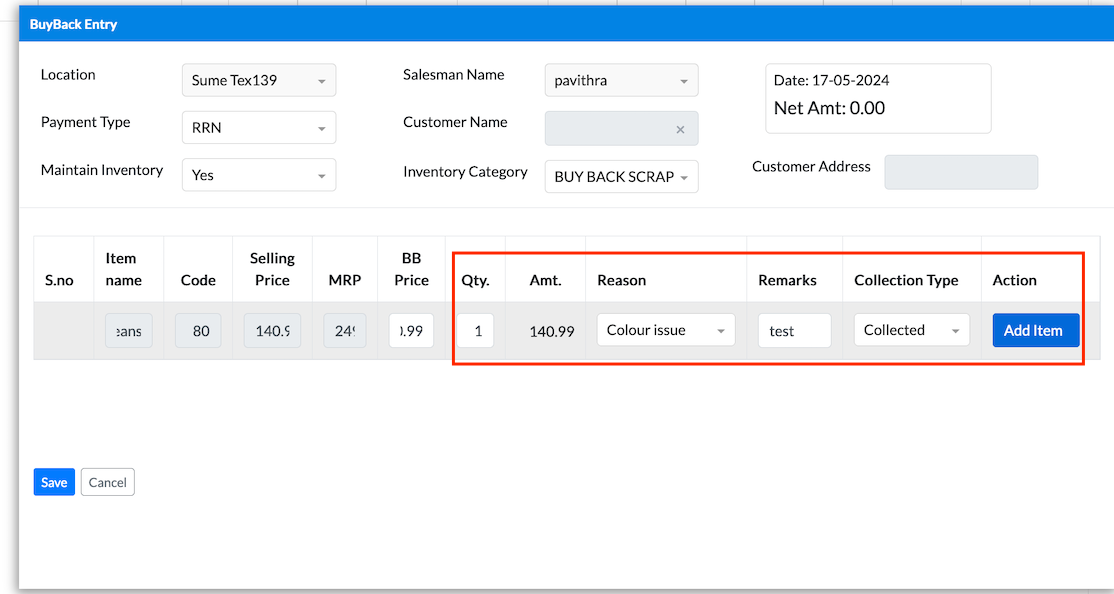This screenshot has height=594, width=1114.
Task: Expand the Payment Type dropdown
Action: tap(259, 128)
